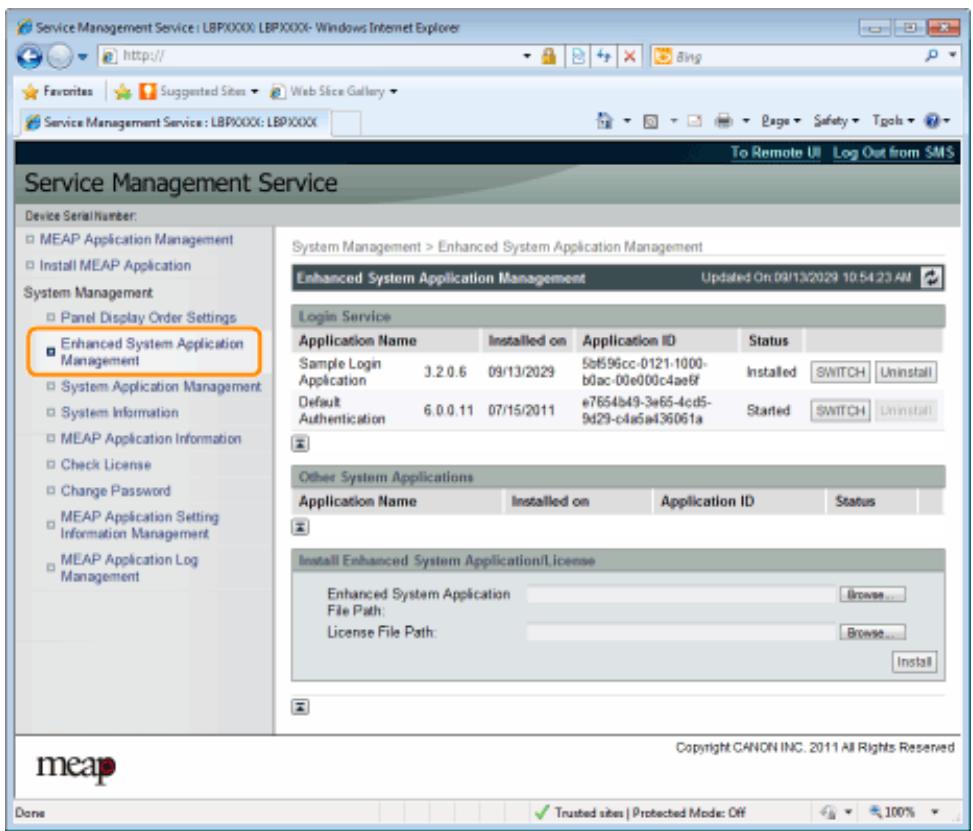
Task: Click the Feeds icon in the command bar
Action: [x=651, y=121]
